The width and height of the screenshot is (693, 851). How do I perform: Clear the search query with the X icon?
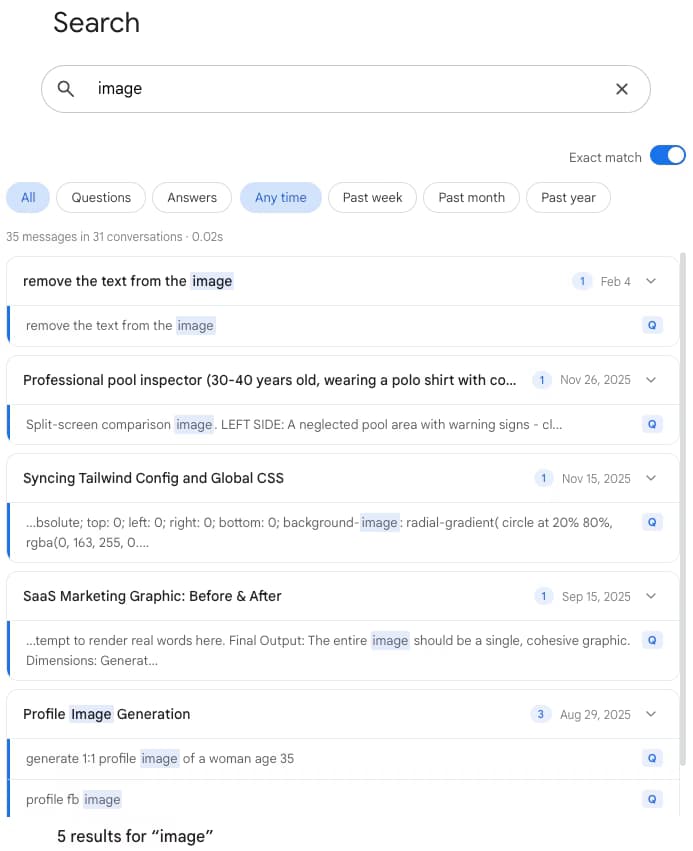click(622, 89)
